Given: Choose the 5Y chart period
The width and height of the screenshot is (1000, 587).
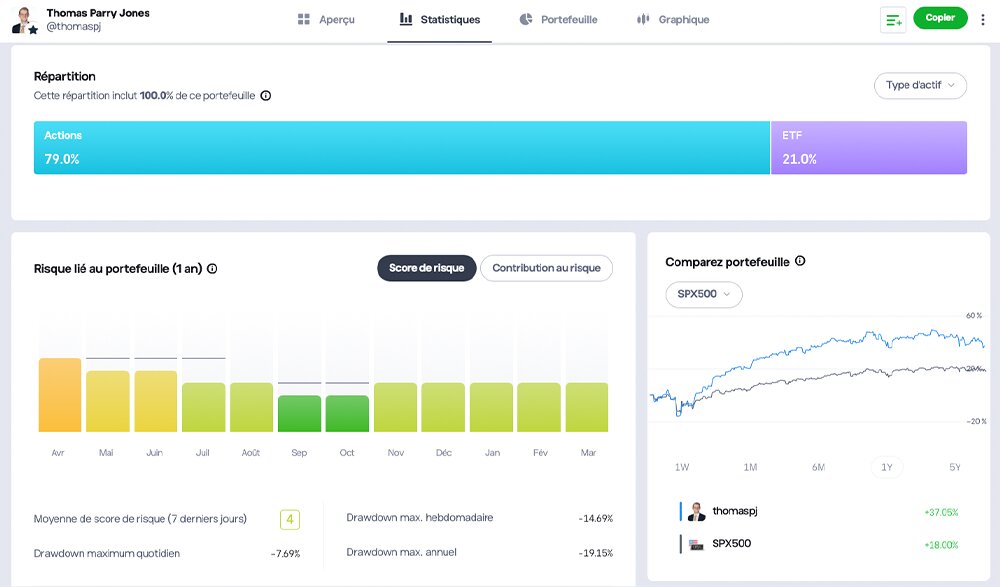Looking at the screenshot, I should [955, 467].
